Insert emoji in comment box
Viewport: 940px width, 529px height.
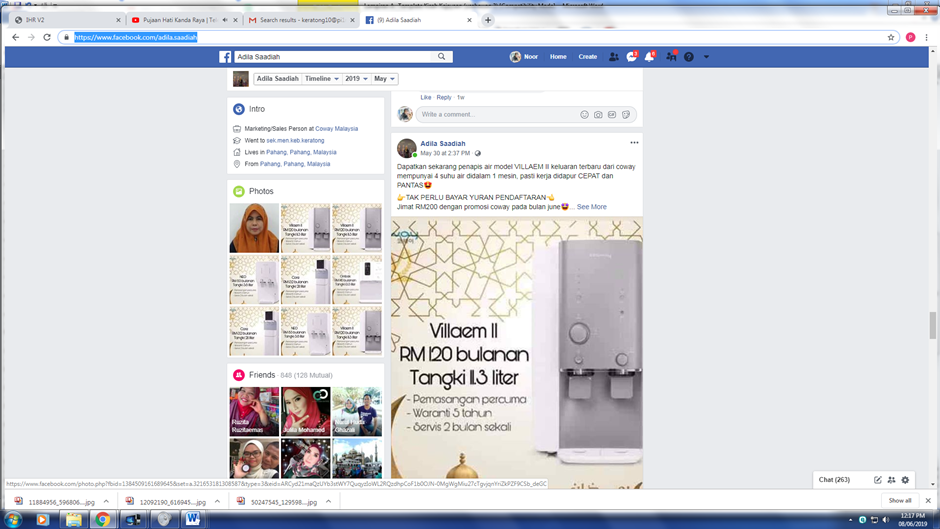[x=585, y=115]
